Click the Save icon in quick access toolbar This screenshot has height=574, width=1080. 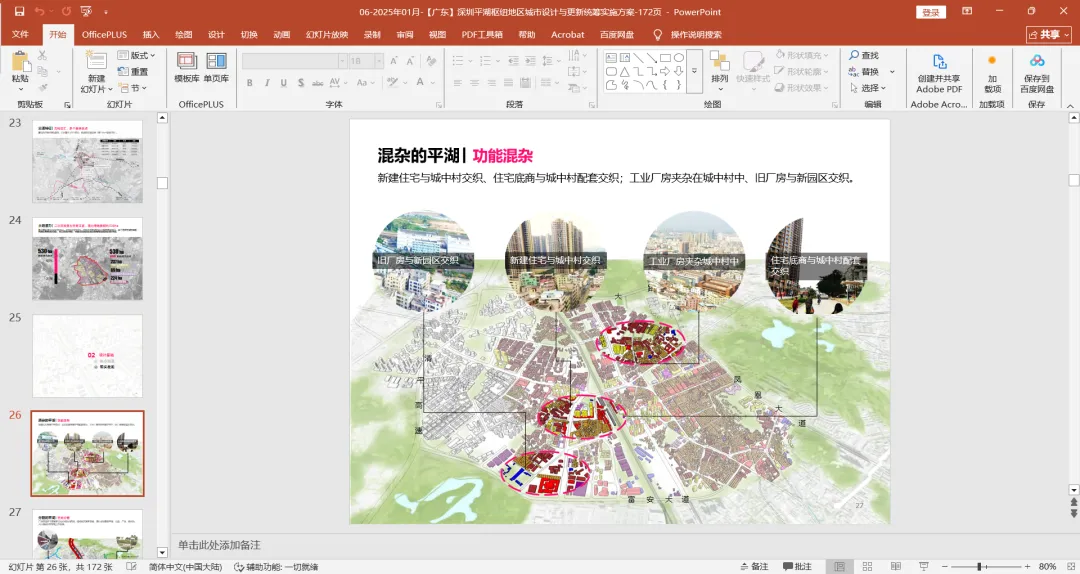tap(19, 12)
